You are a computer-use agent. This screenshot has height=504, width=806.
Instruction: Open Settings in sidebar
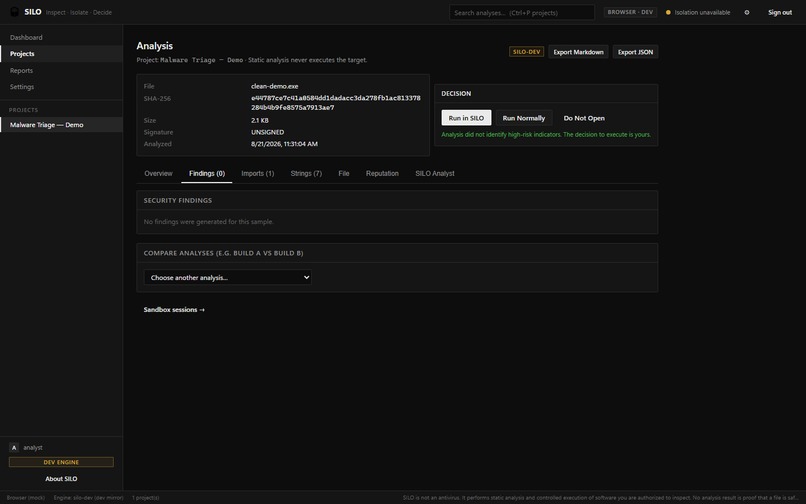tap(61, 87)
